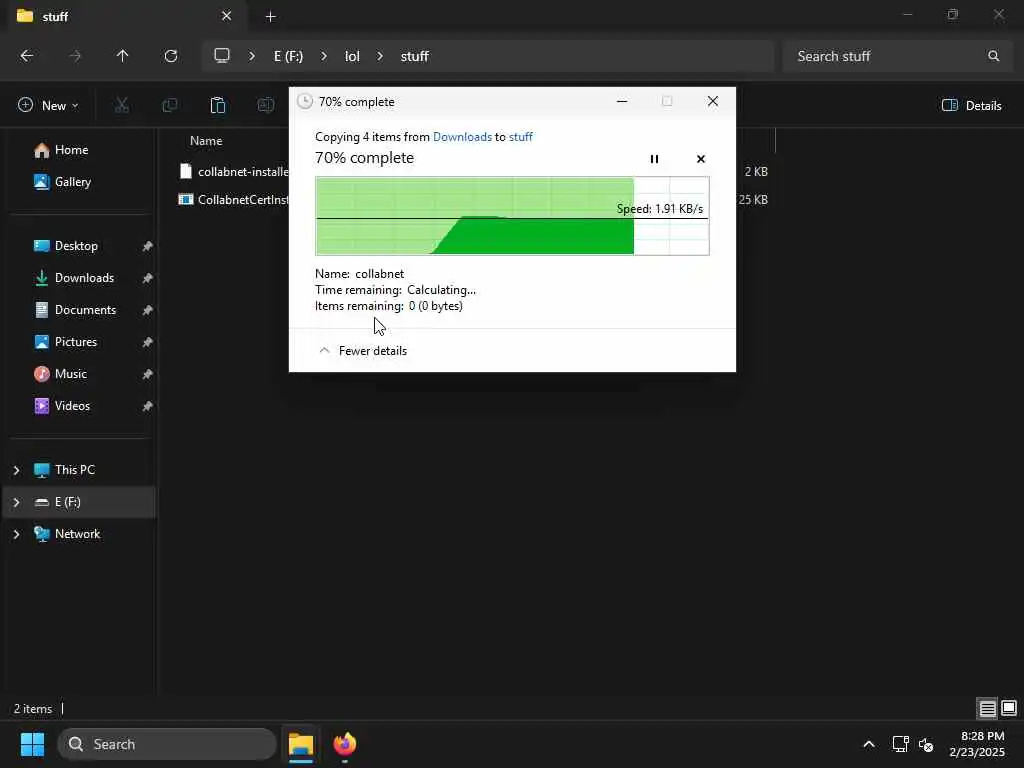Switch to large thumbnails view in the status bar

tap(1009, 709)
